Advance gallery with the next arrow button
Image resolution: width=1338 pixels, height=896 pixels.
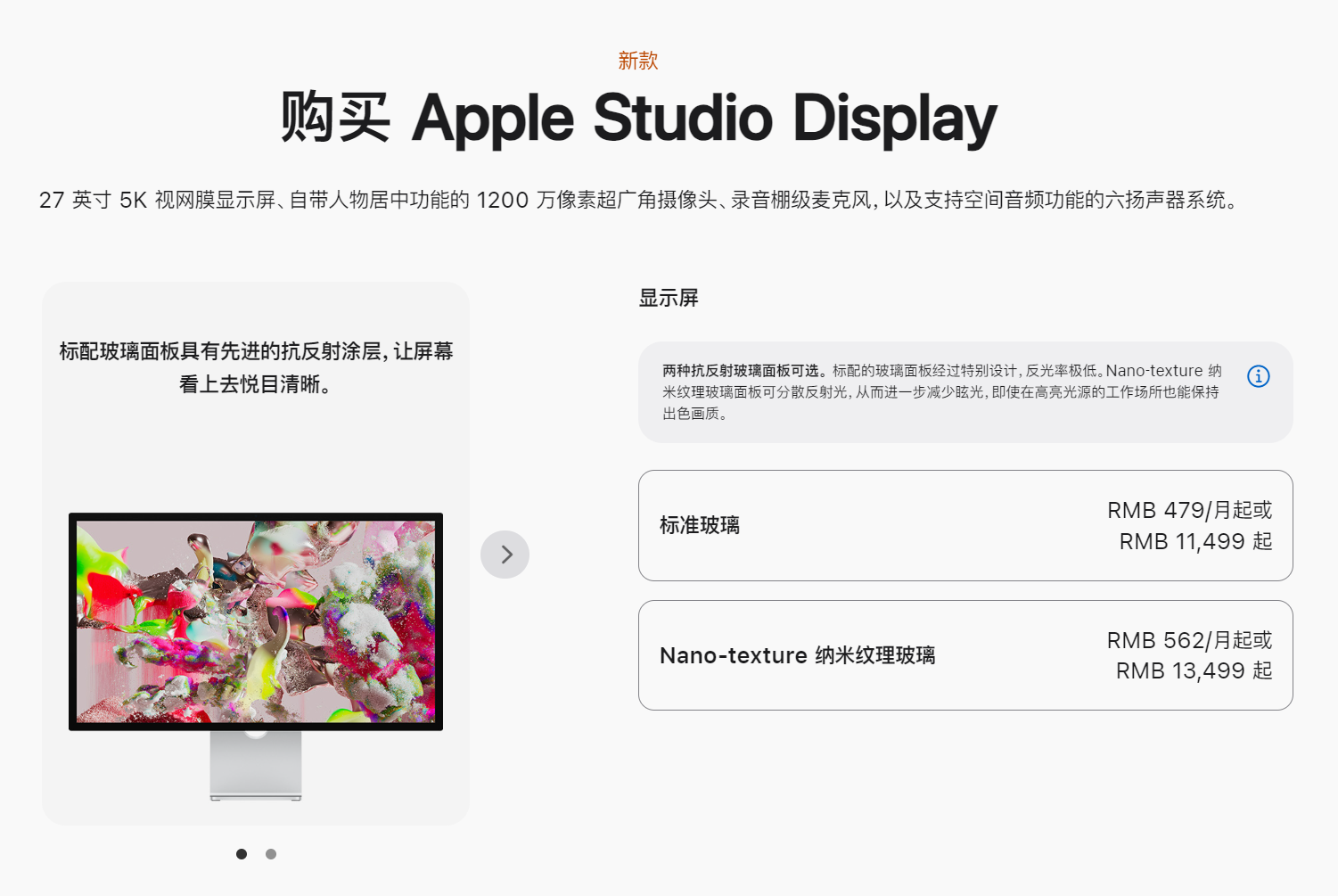coord(505,555)
